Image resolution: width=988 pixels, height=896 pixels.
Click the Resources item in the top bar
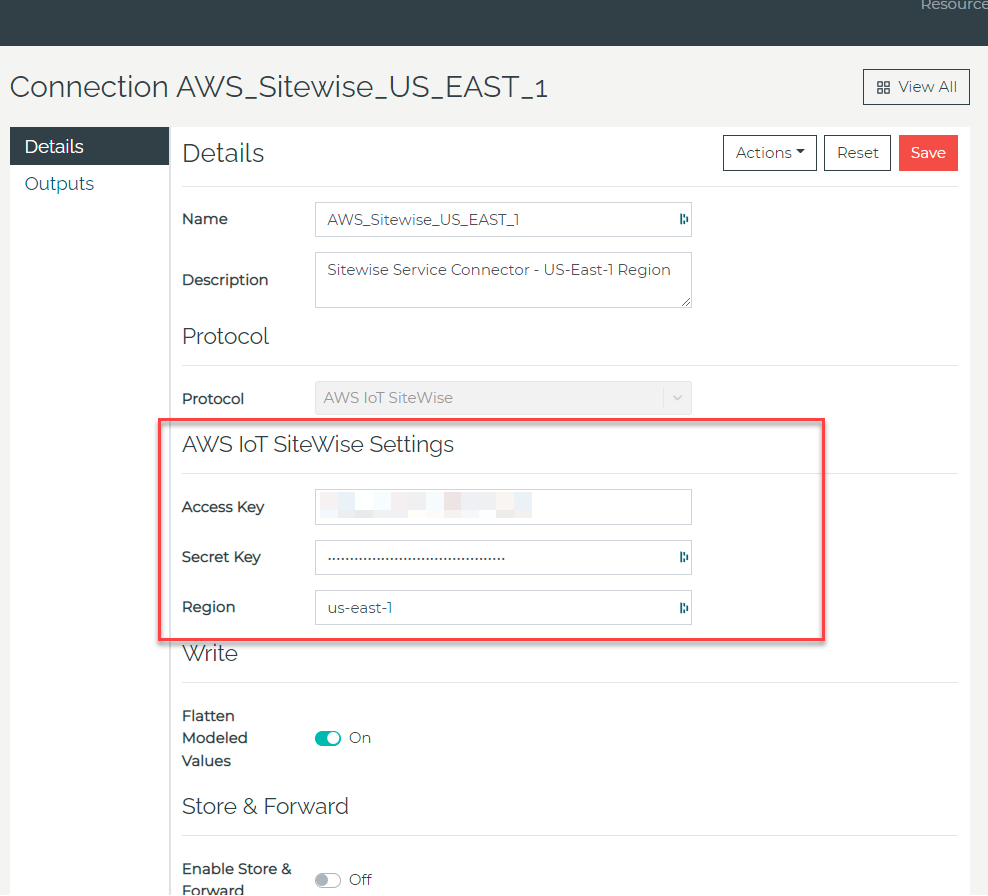(954, 6)
